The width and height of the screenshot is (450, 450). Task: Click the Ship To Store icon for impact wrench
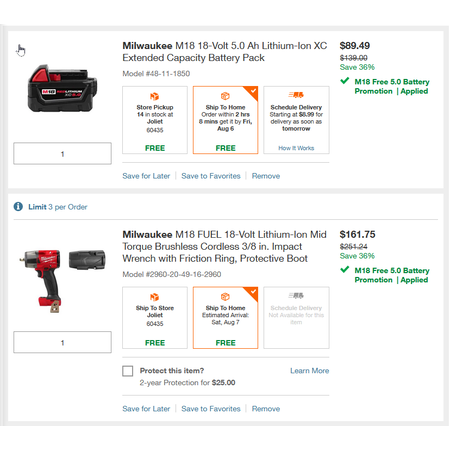point(154,297)
